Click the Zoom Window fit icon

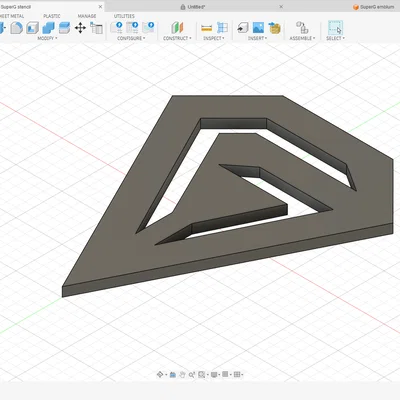pos(201,375)
